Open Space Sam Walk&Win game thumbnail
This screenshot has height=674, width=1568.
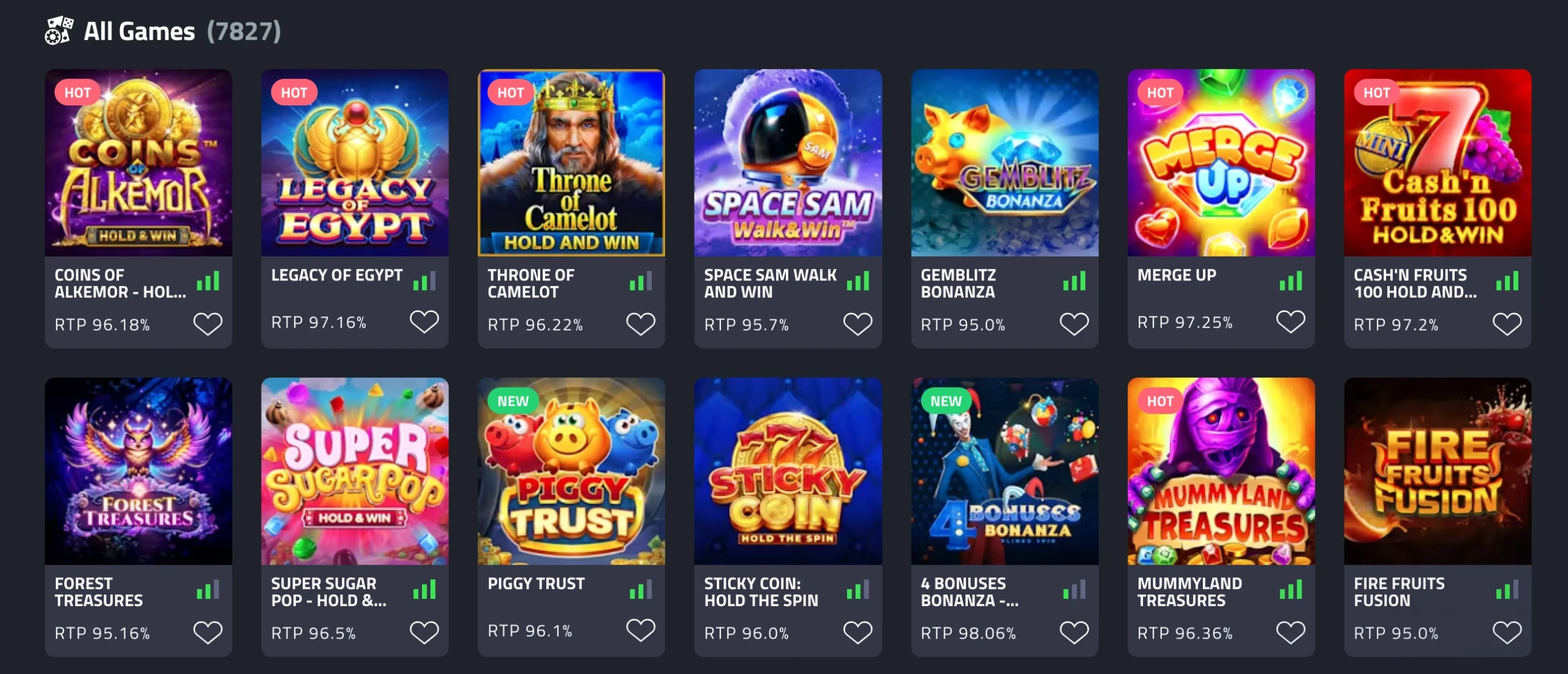pos(788,163)
